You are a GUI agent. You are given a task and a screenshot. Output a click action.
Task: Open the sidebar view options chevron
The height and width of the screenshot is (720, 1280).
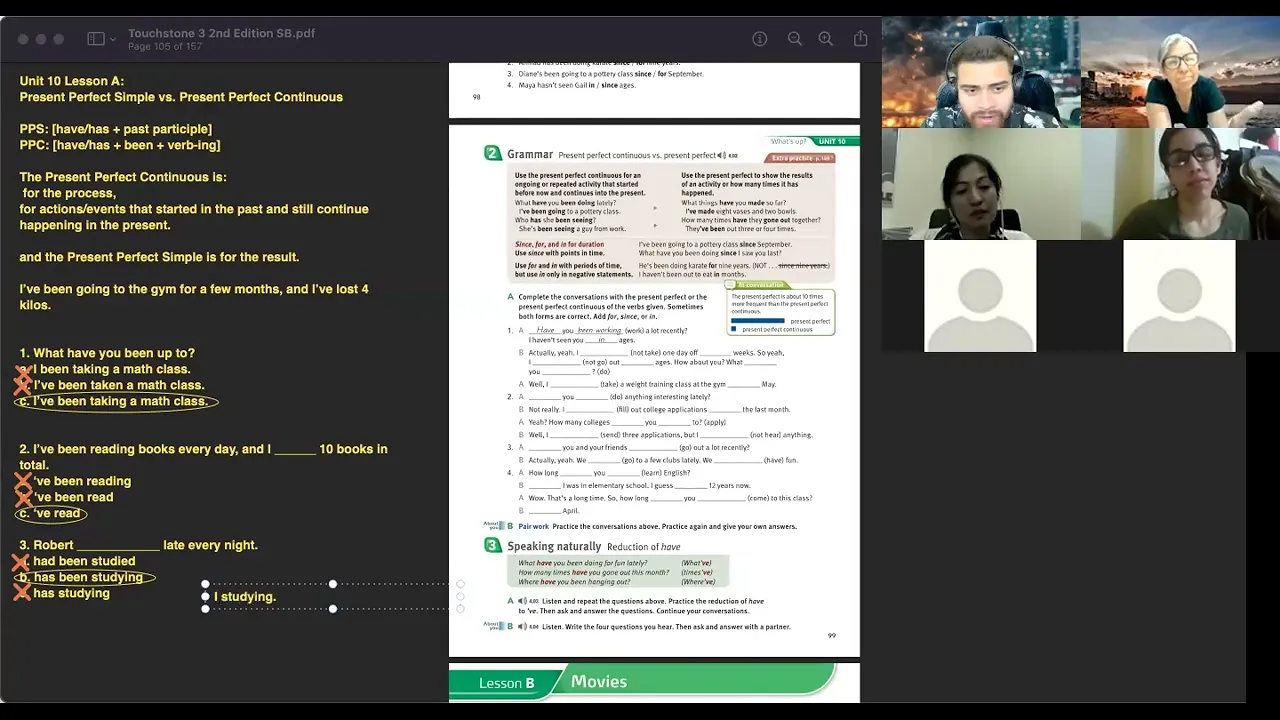[x=113, y=40]
